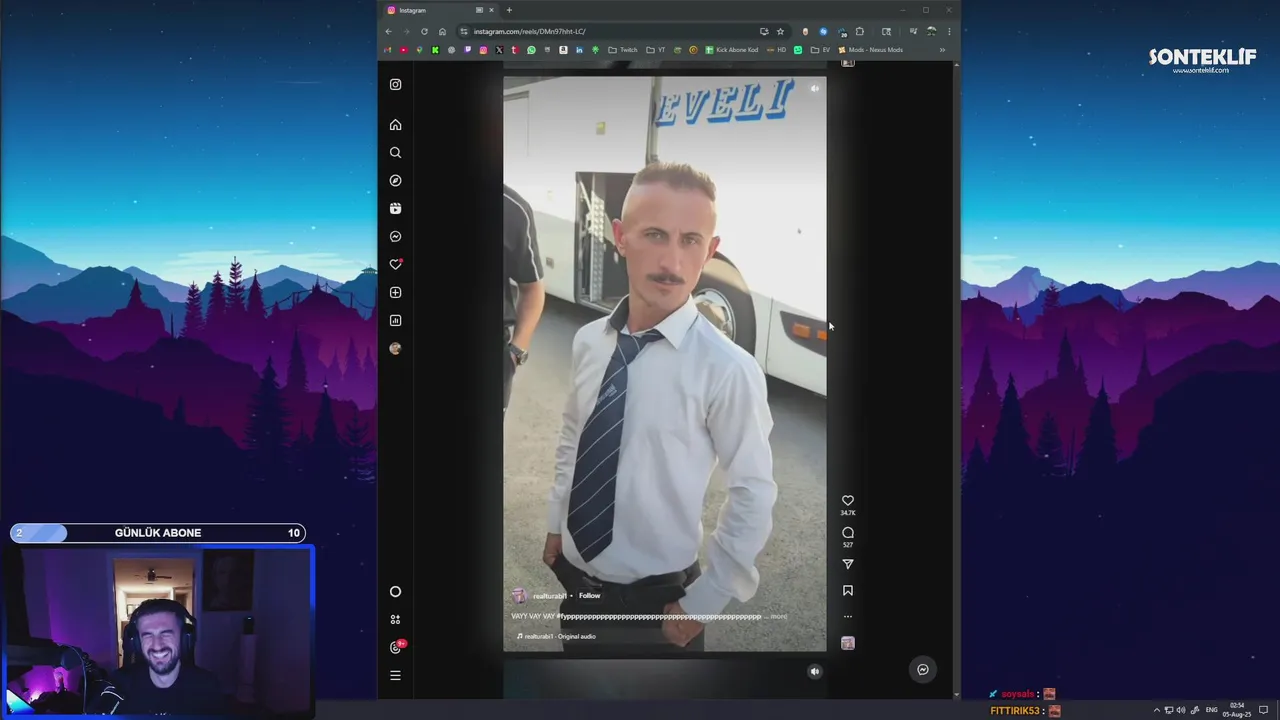
Task: Open the Kick bookmark icon
Action: click(435, 50)
